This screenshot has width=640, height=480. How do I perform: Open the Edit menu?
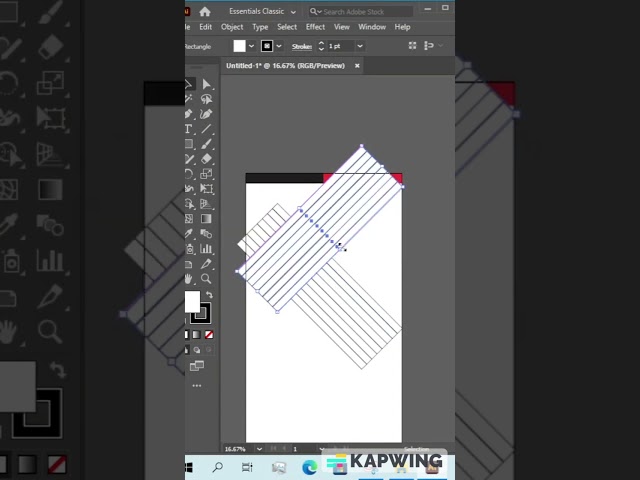point(205,27)
